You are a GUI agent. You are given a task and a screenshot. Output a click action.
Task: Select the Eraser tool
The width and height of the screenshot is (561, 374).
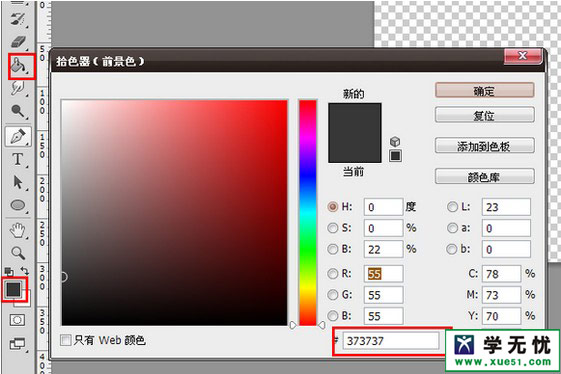click(x=18, y=42)
